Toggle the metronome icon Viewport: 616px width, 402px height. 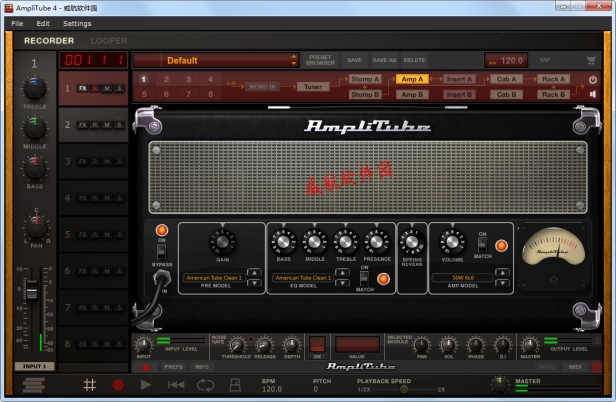click(235, 385)
